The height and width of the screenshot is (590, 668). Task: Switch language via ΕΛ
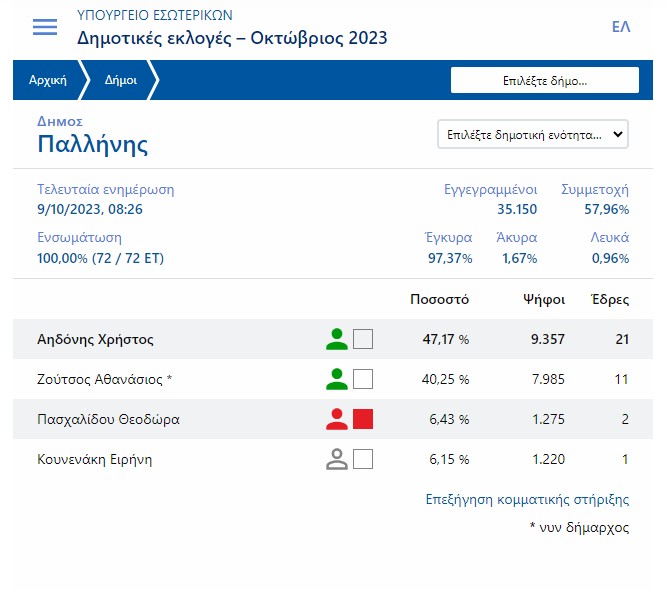(621, 27)
